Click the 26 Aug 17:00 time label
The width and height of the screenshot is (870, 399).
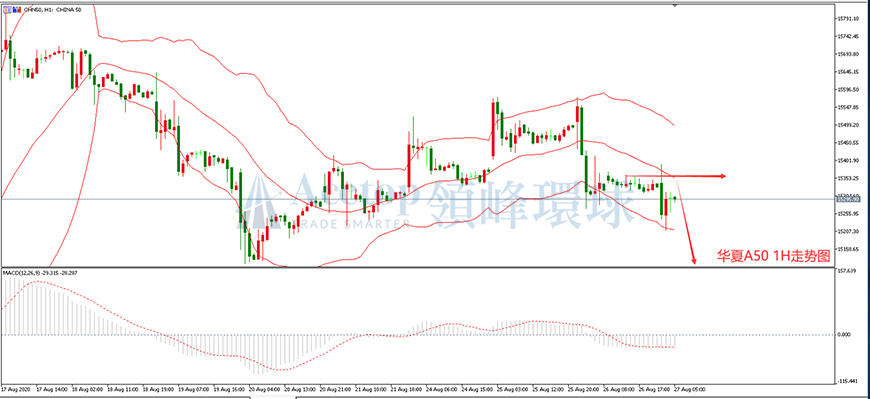pos(655,390)
